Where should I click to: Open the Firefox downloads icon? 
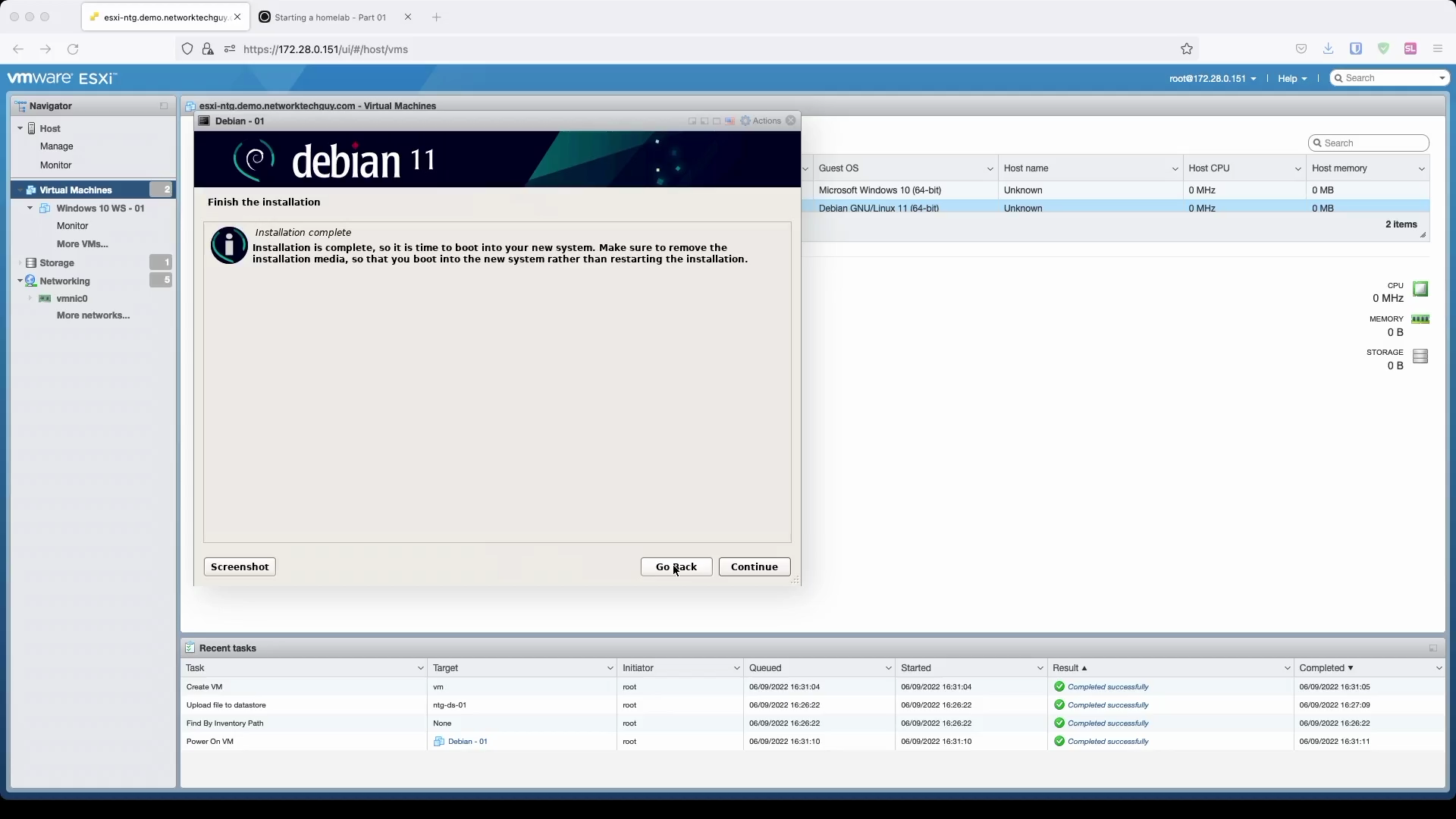pyautogui.click(x=1328, y=49)
